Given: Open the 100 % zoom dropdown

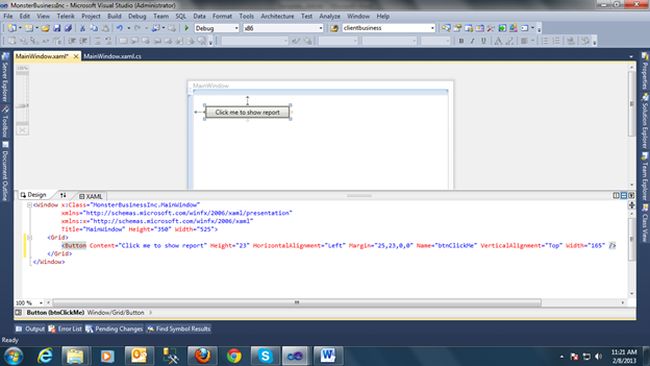Looking at the screenshot, I should click(x=41, y=303).
